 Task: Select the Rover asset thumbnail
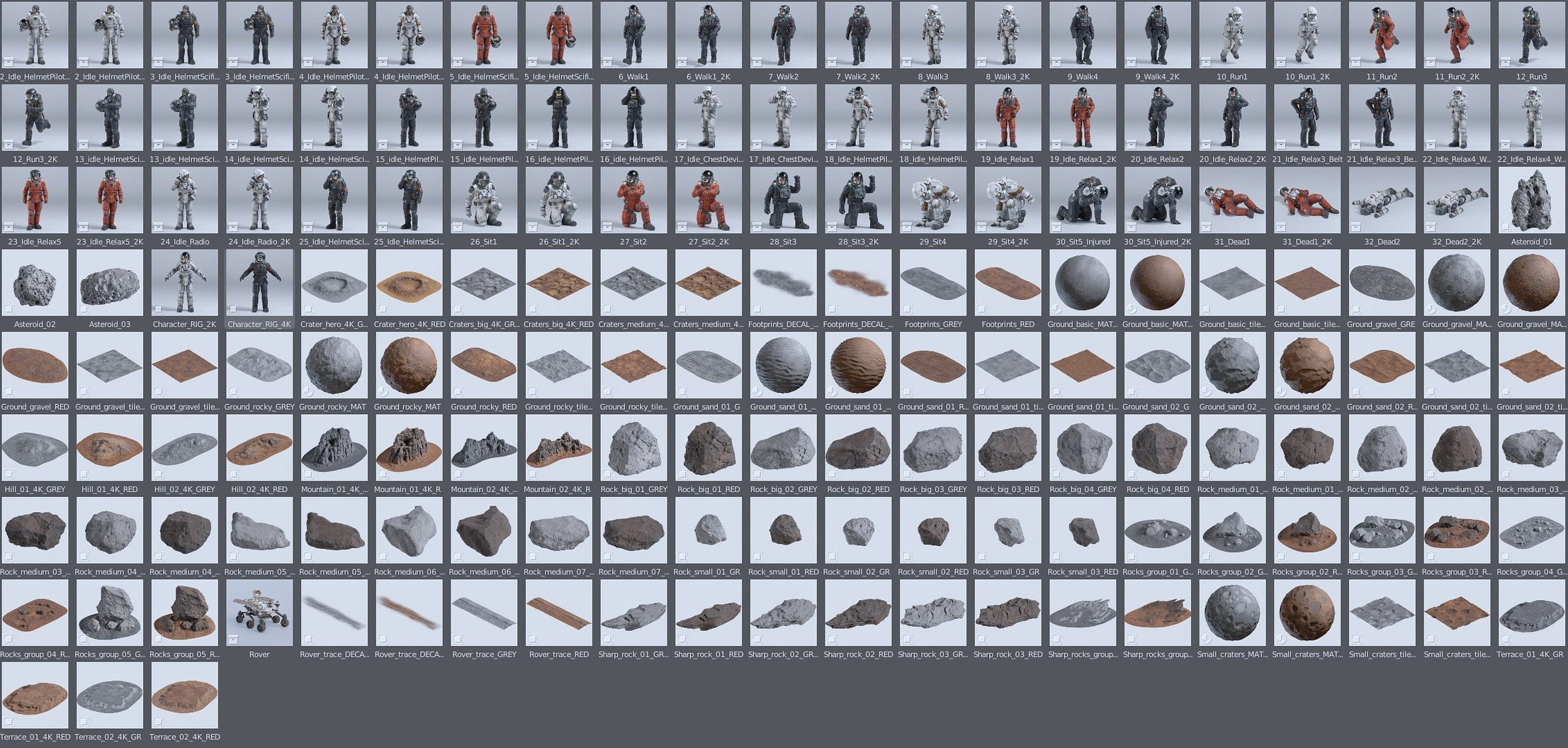pos(259,612)
